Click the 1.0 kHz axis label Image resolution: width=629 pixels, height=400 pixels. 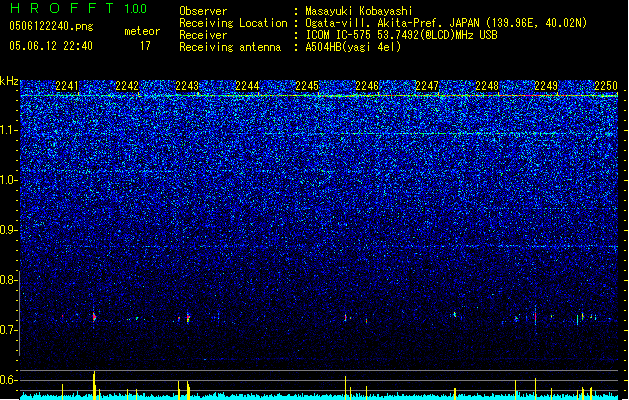click(8, 180)
